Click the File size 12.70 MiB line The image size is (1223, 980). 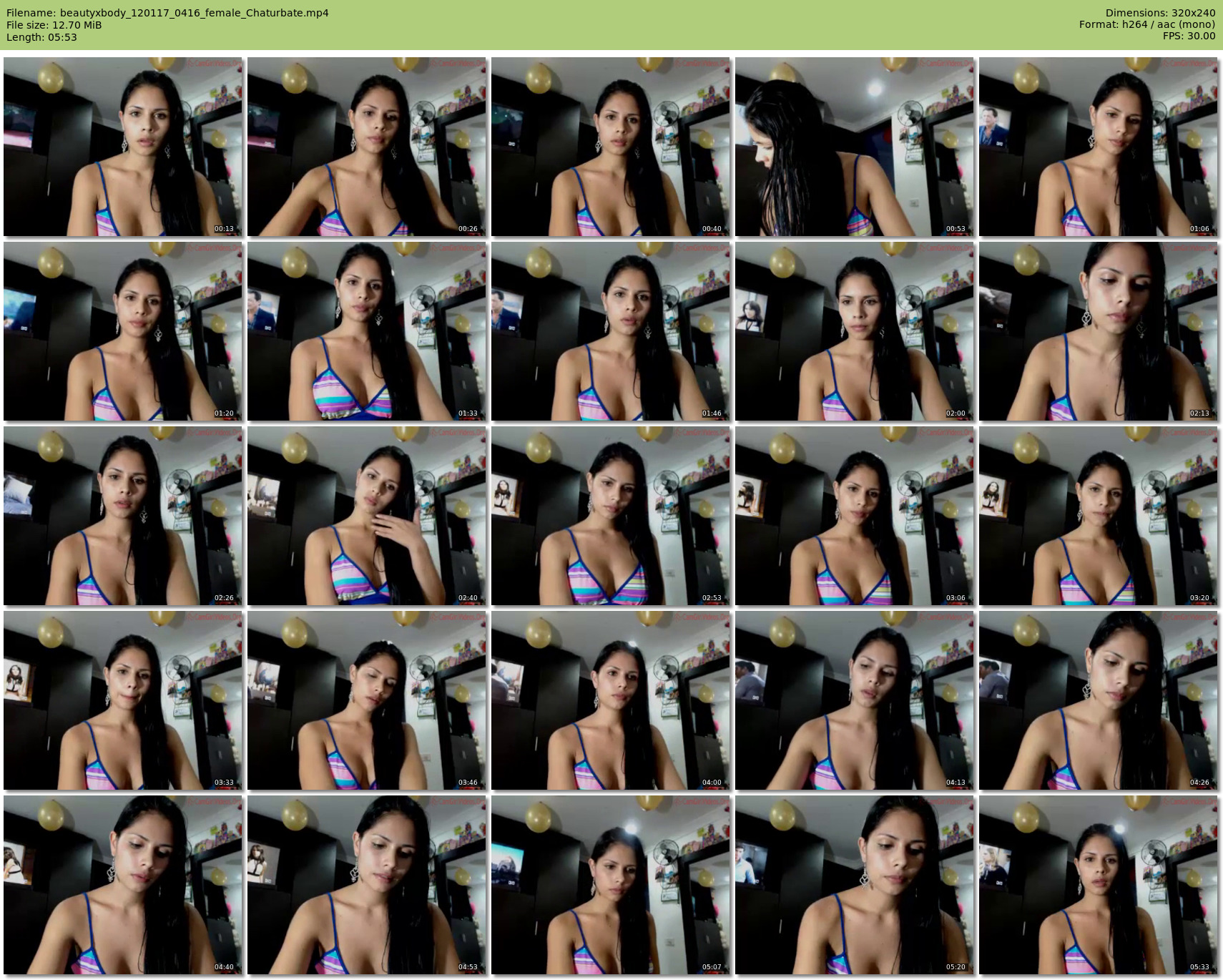click(54, 25)
